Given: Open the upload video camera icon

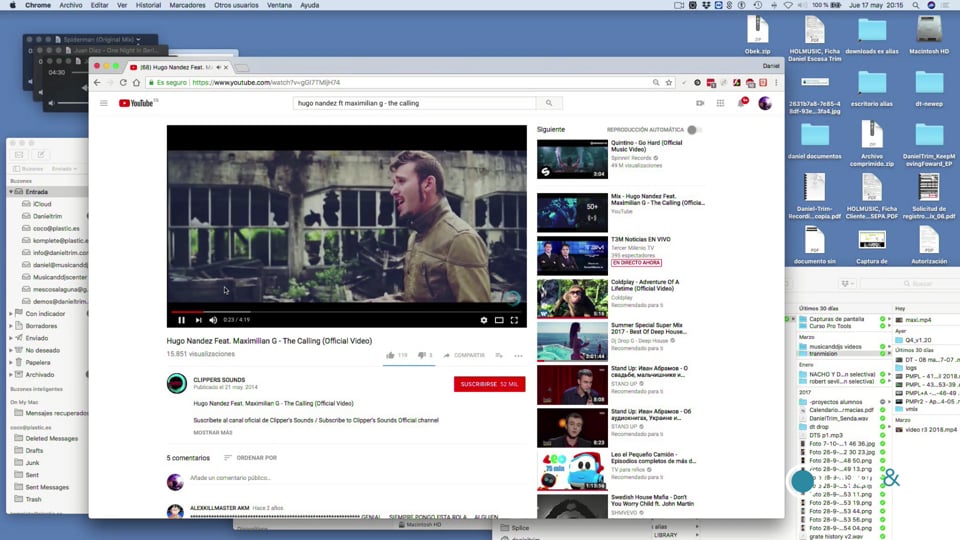Looking at the screenshot, I should point(700,103).
